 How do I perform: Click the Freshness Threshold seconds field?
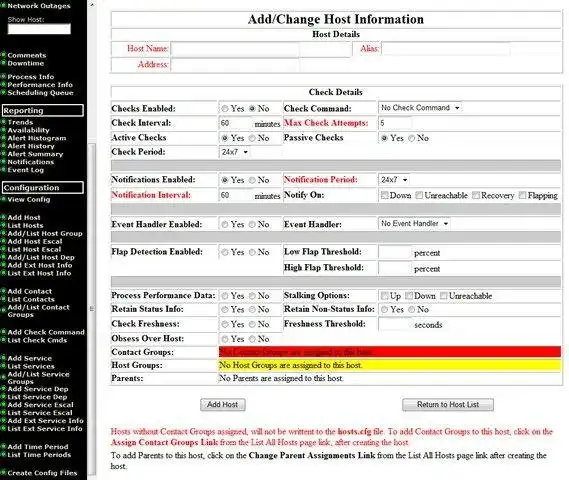395,324
